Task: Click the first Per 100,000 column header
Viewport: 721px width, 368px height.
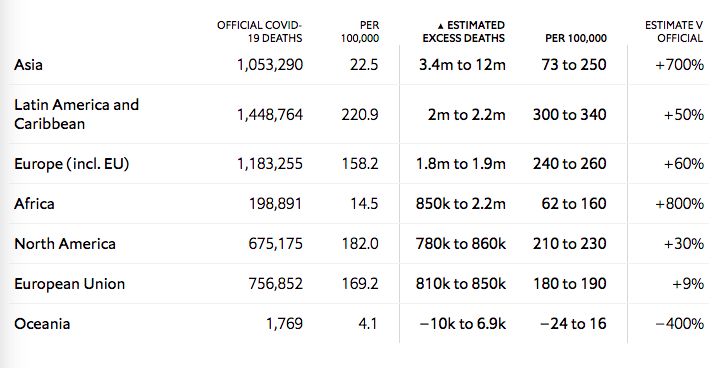Action: [360, 32]
